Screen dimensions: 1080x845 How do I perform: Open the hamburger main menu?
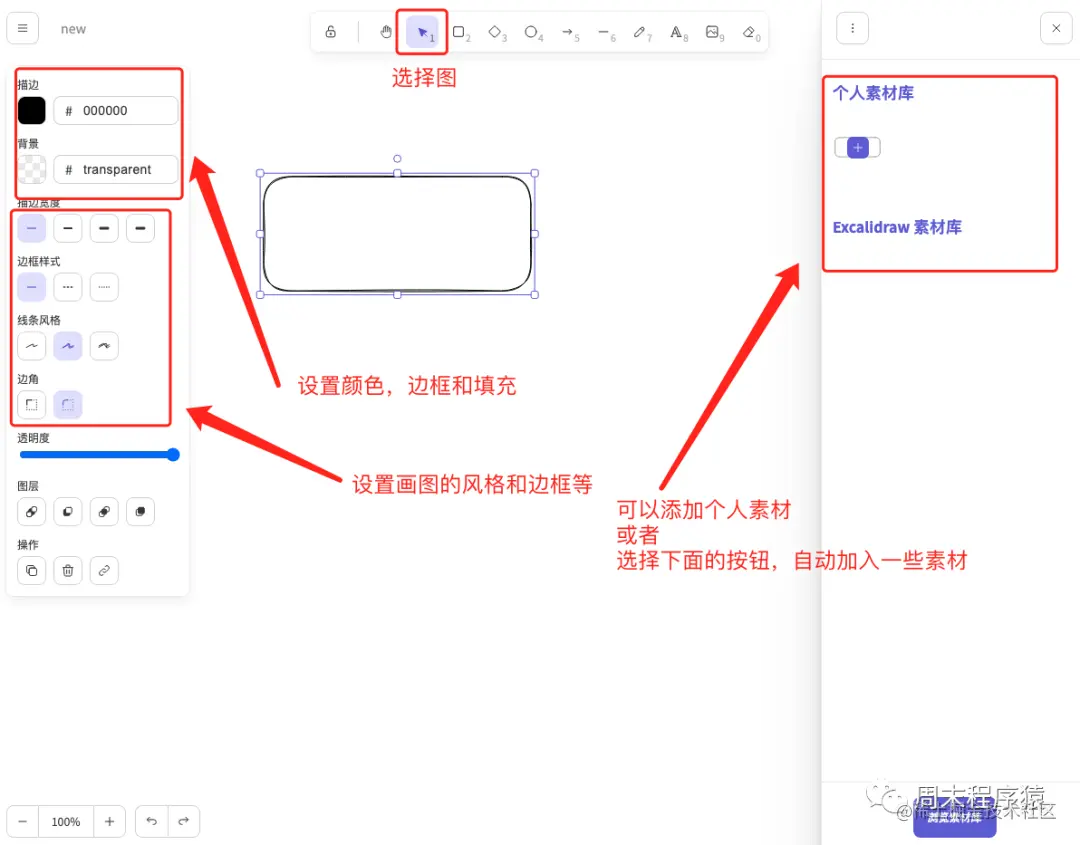tap(23, 28)
